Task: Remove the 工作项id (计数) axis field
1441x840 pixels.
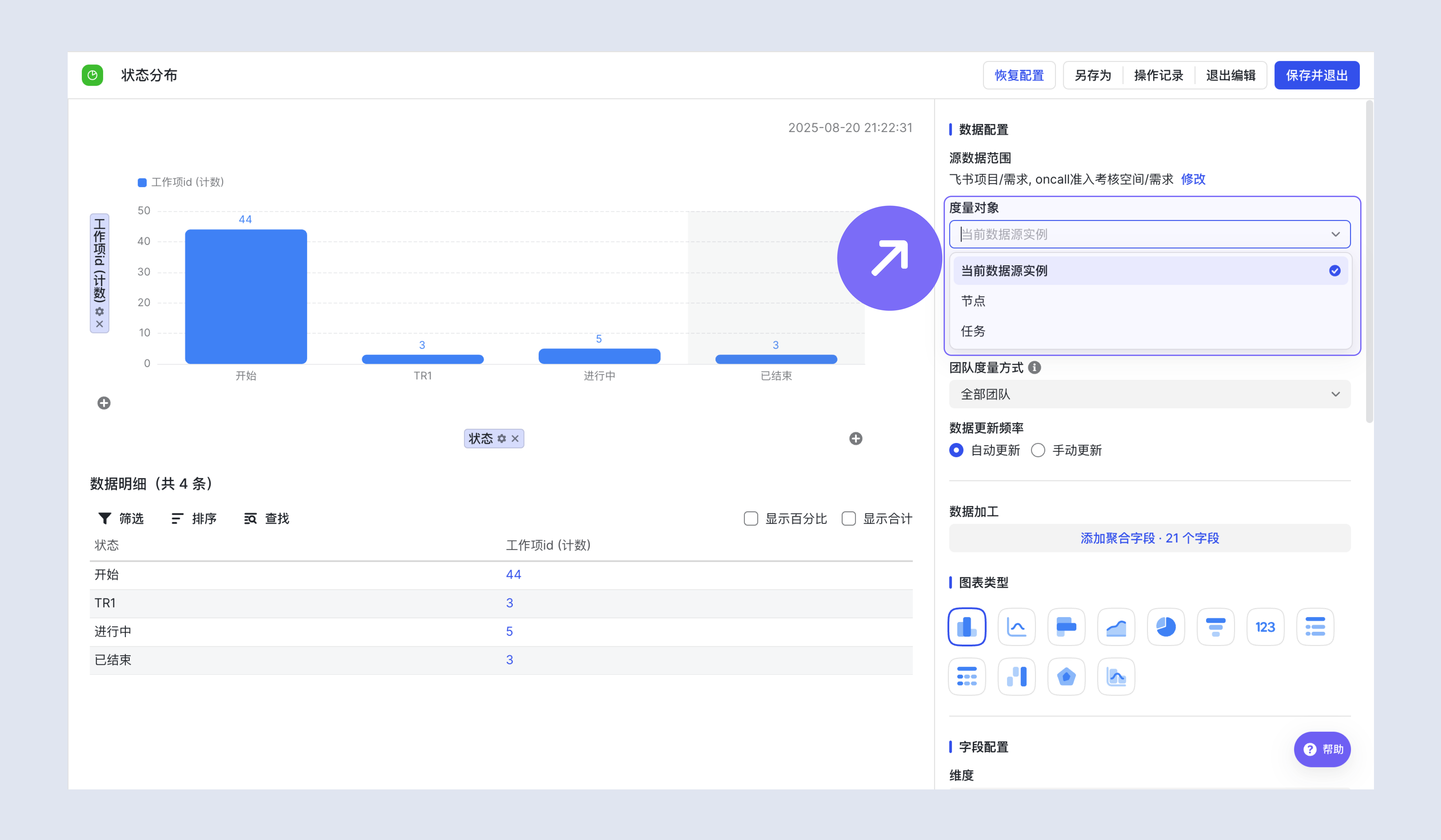Action: click(100, 324)
